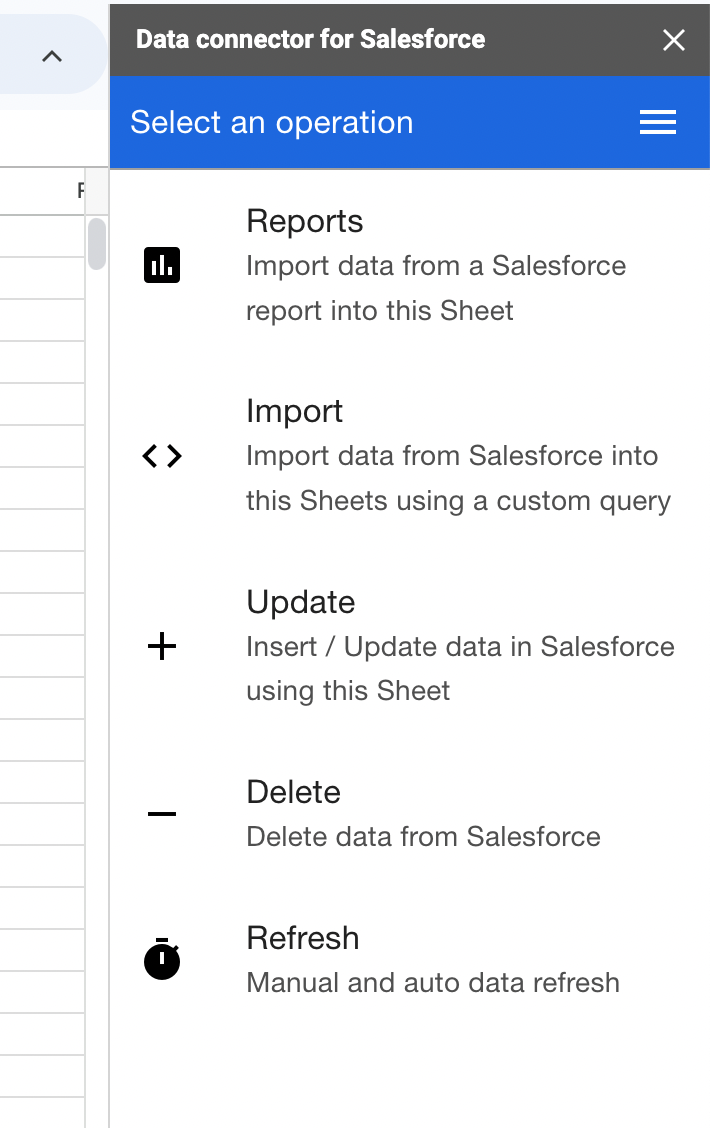The image size is (710, 1128).
Task: Click the Reports bar chart icon
Action: 162,266
